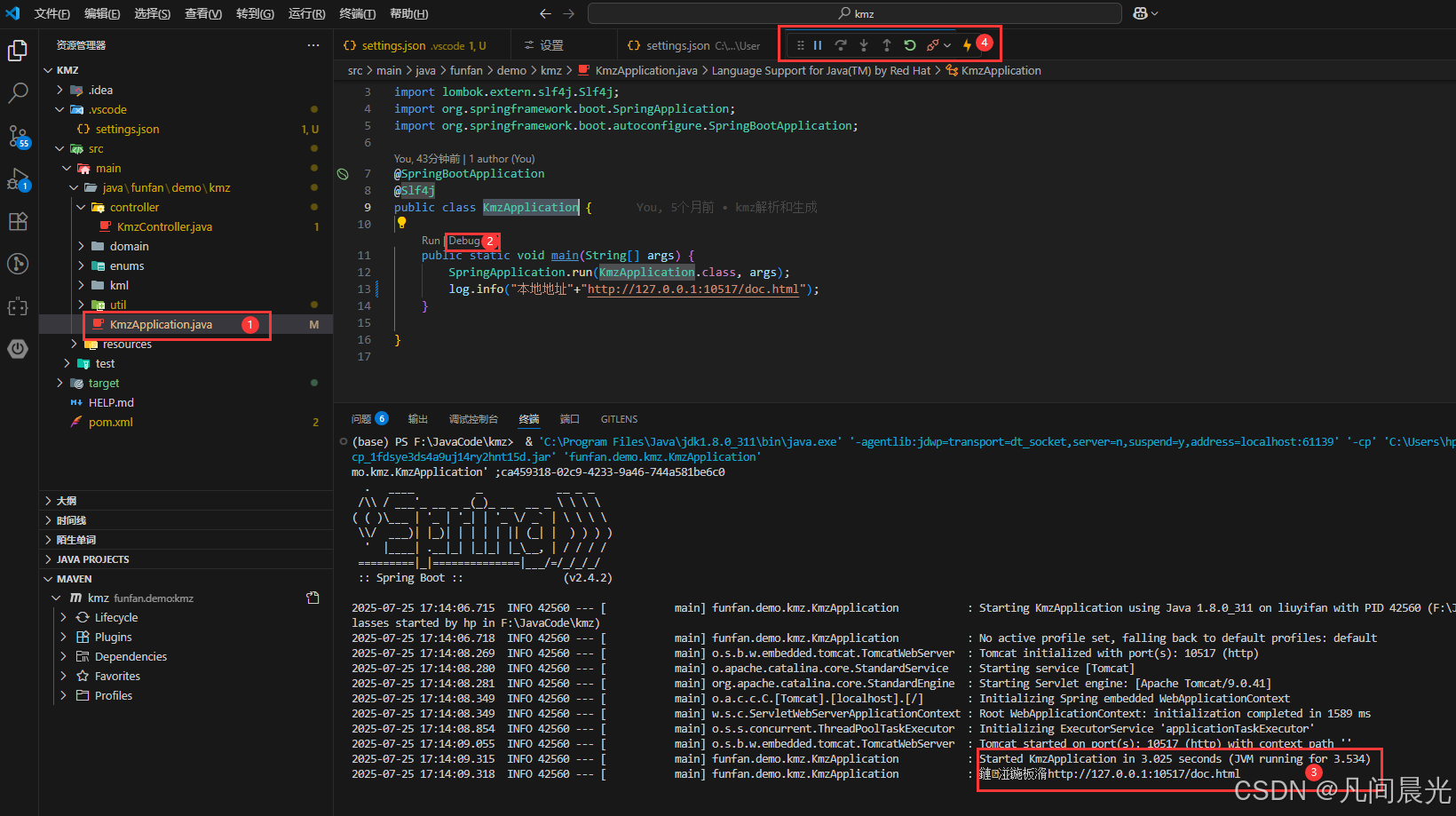Switch to the 端口 panel tab
This screenshot has height=816, width=1456.
[569, 419]
